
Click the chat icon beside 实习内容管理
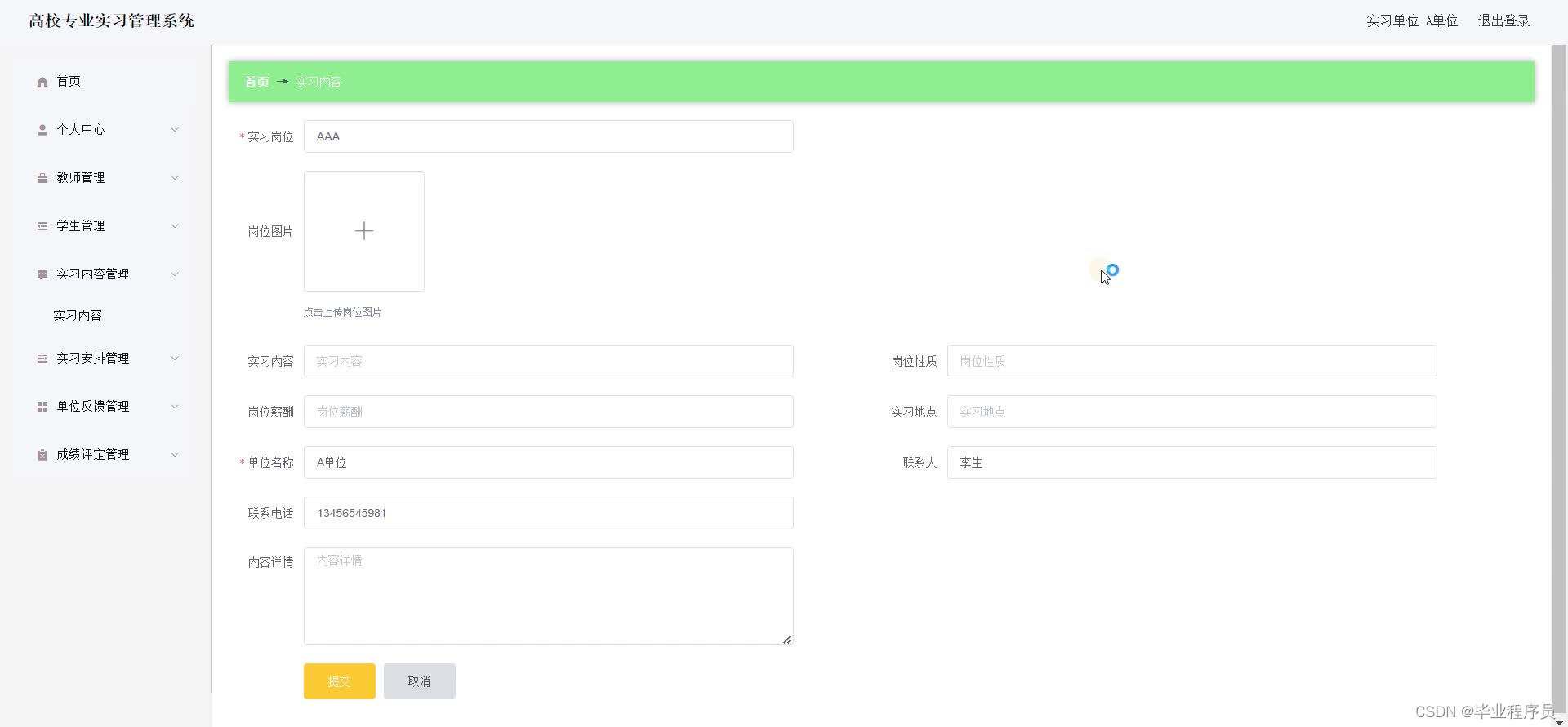(42, 274)
